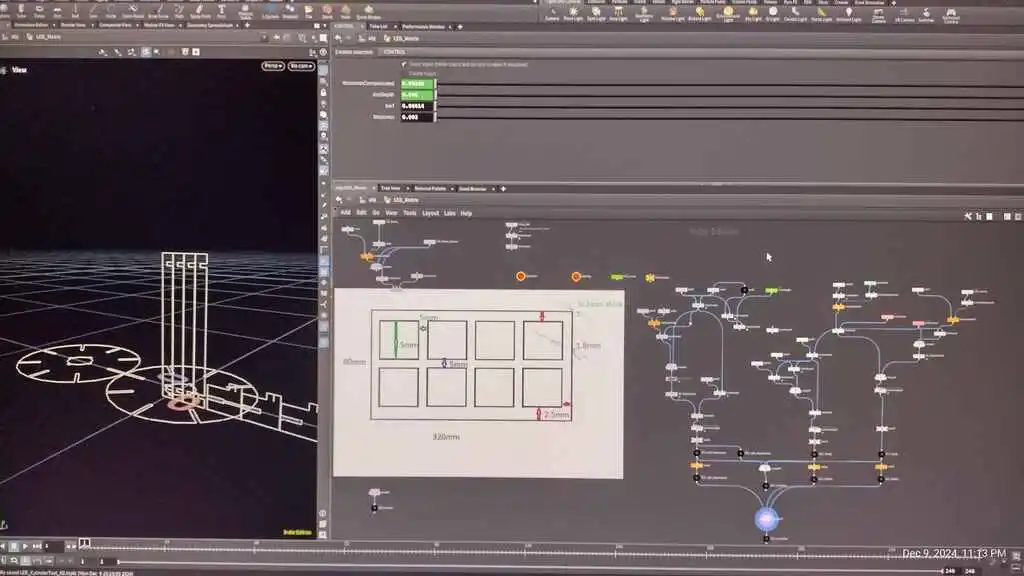Click the slider beside the 0.00614 value
Screen dimensions: 1024x576
click(x=729, y=106)
